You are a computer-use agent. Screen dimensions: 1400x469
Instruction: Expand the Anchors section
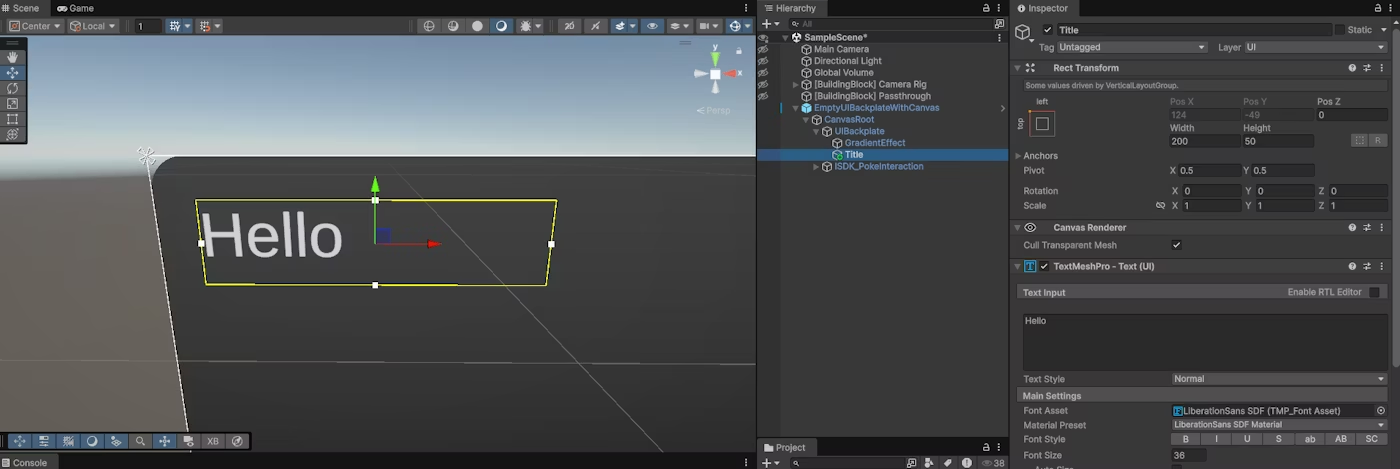[1019, 156]
